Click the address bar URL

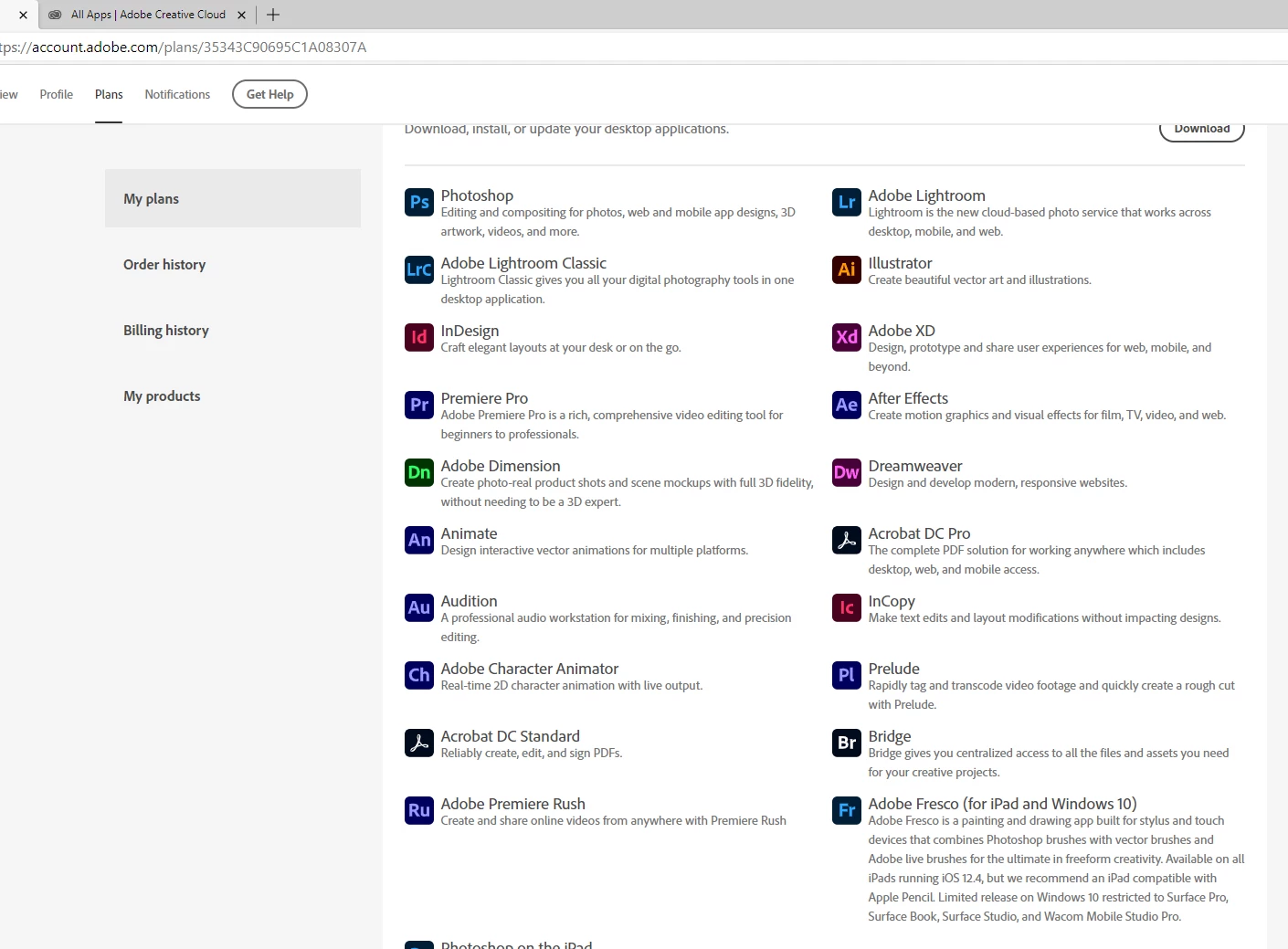pos(183,47)
